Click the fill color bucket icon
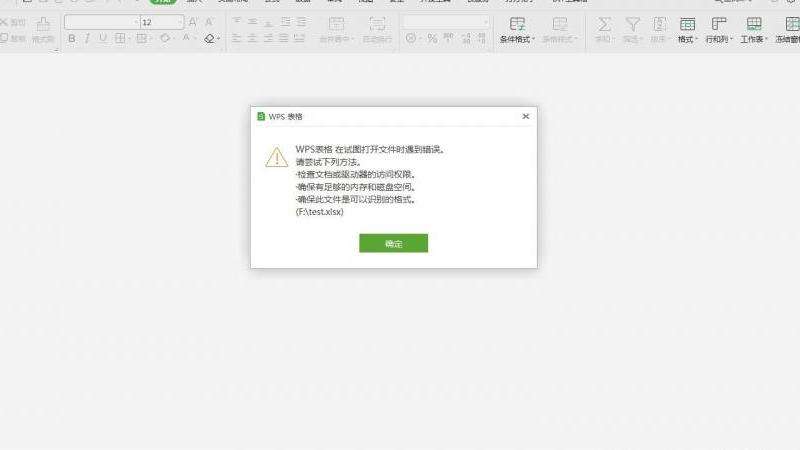The height and width of the screenshot is (450, 800). 165,38
